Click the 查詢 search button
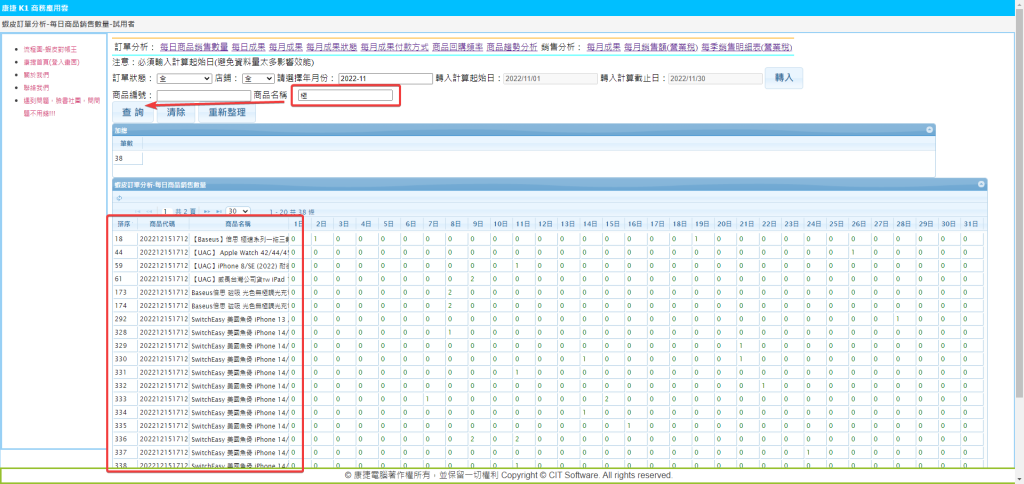1024x484 pixels. click(133, 113)
